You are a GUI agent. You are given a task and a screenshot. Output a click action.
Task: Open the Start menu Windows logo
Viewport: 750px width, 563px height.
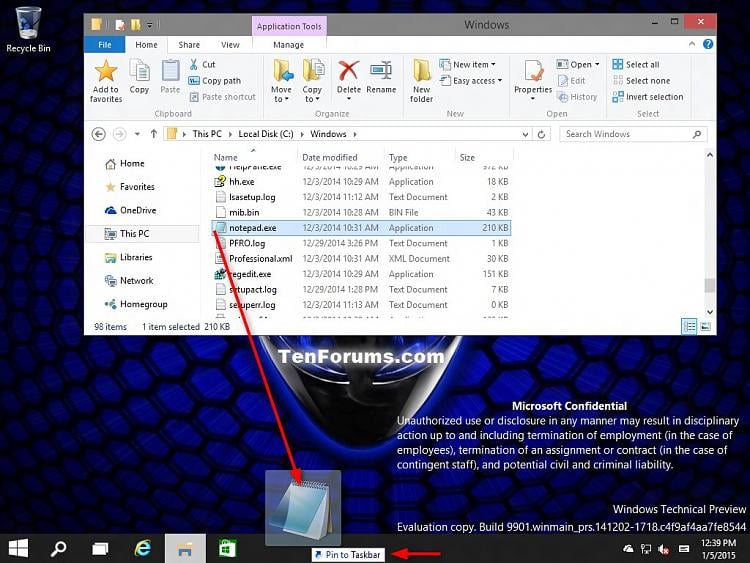(x=18, y=549)
